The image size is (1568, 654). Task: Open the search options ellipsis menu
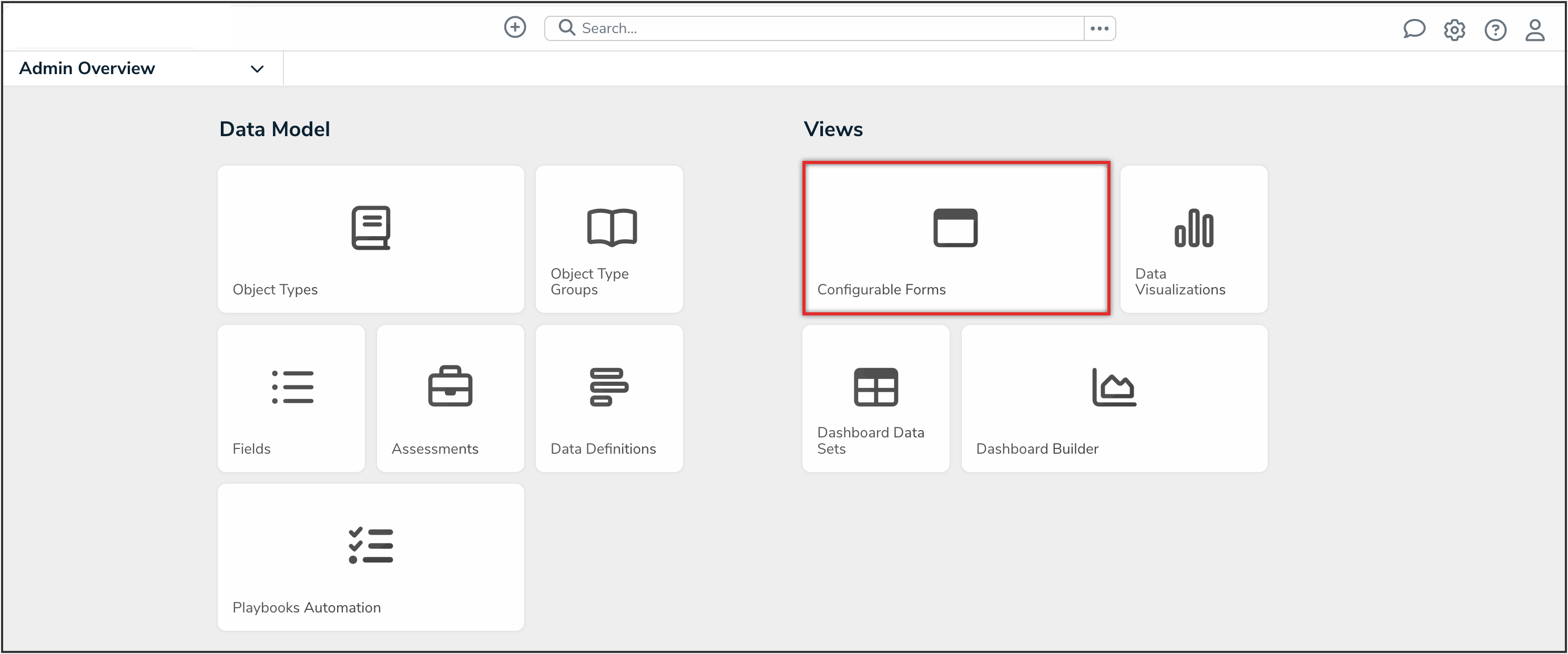coord(1099,27)
